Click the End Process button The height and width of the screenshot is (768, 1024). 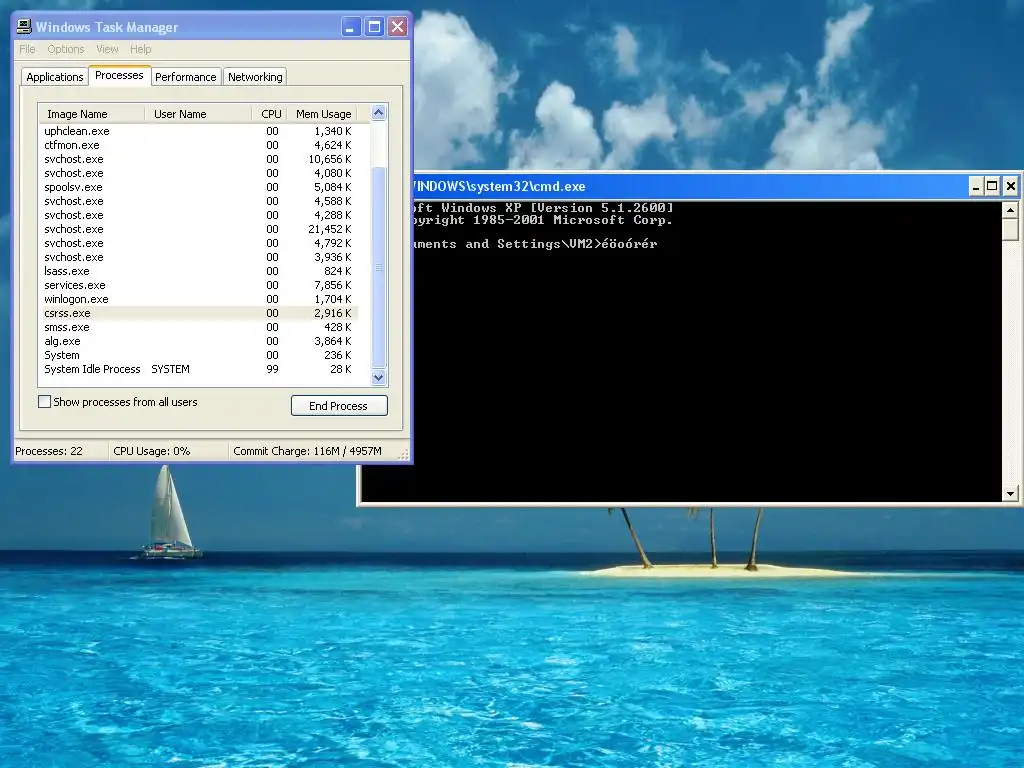[x=339, y=406]
